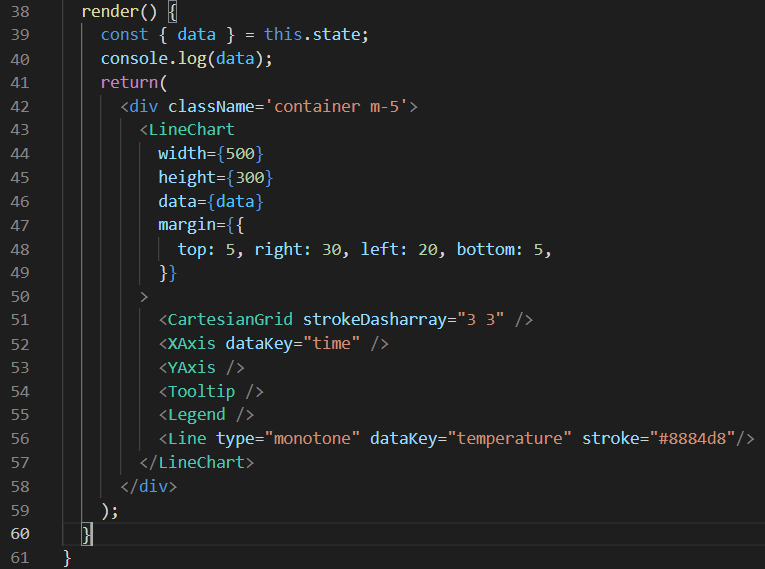
Task: Click the highlighted closing brace on line 60
Action: (x=86, y=534)
